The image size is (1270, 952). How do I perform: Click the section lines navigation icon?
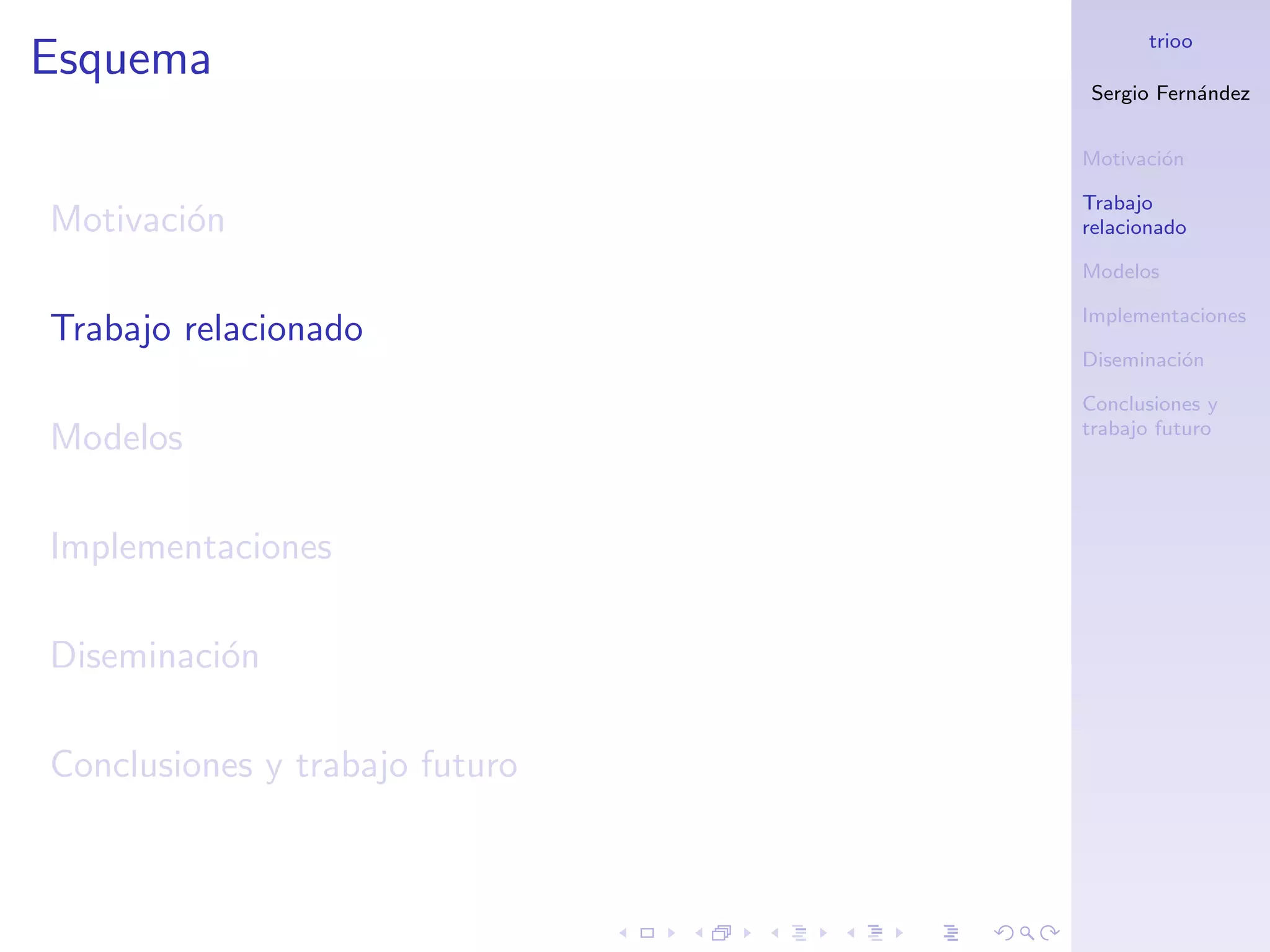tap(876, 933)
